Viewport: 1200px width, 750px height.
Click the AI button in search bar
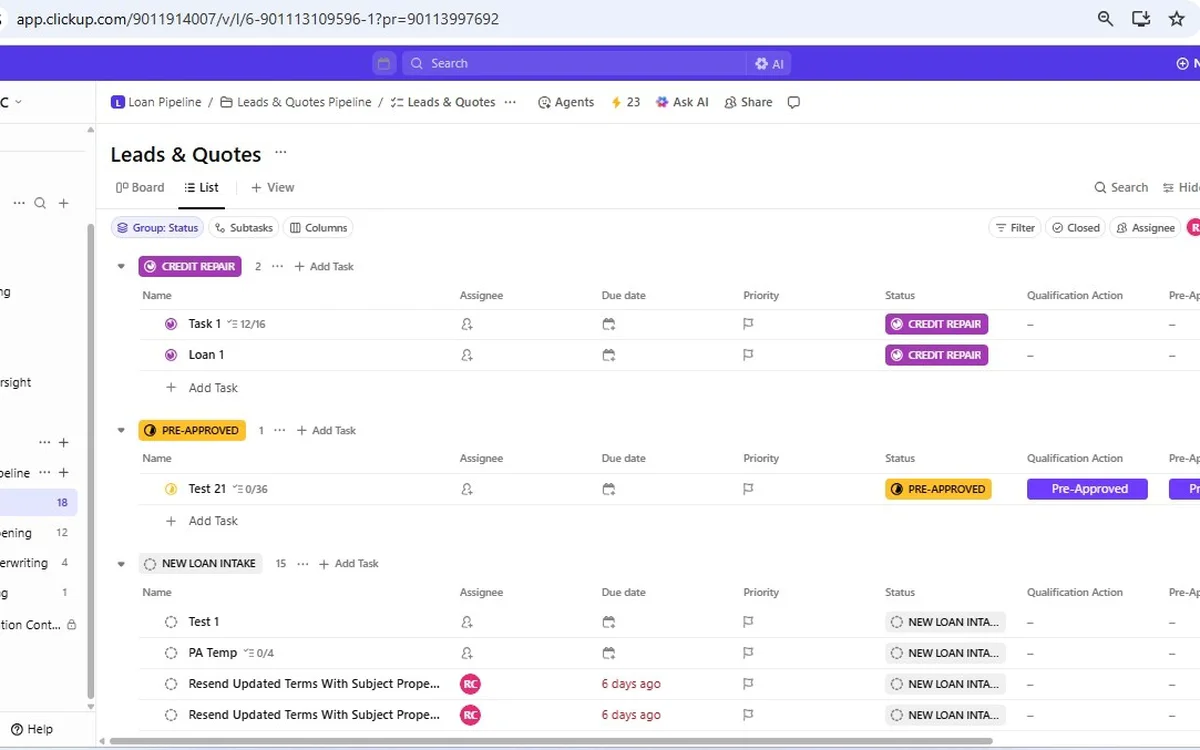tap(770, 63)
